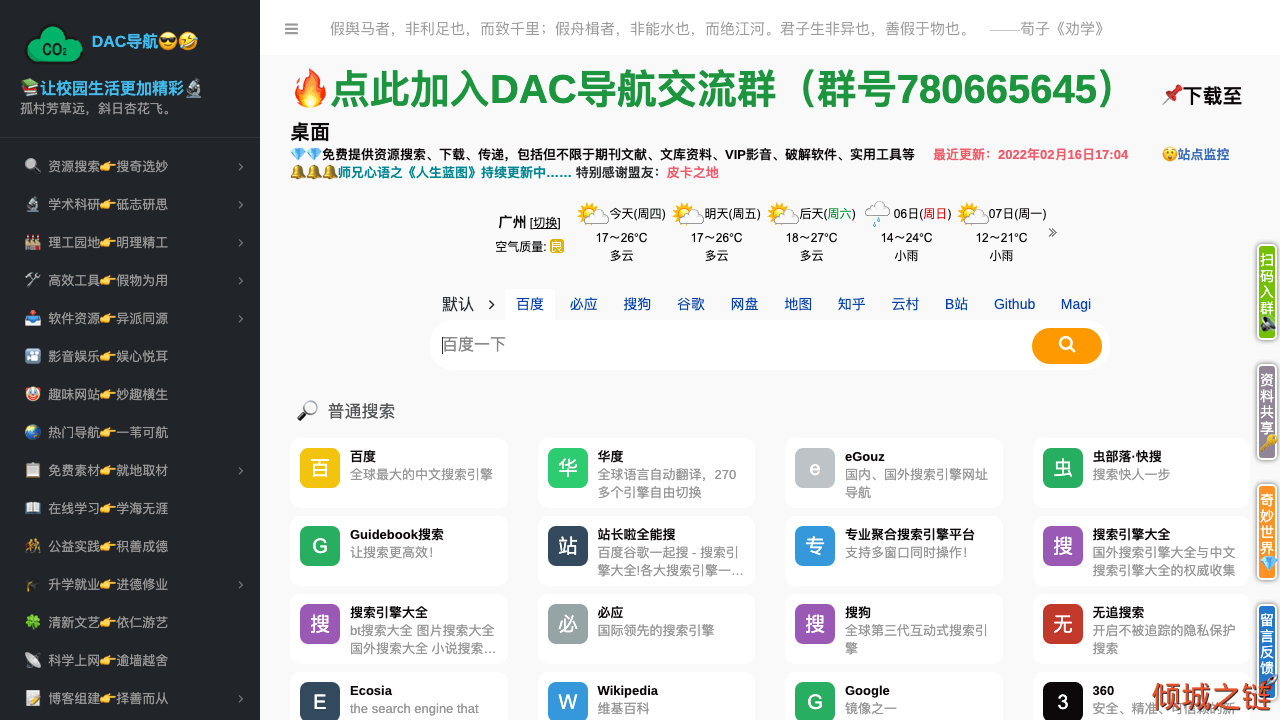The width and height of the screenshot is (1280, 720).
Task: Open 博客组建 sidebar item
Action: click(x=130, y=698)
